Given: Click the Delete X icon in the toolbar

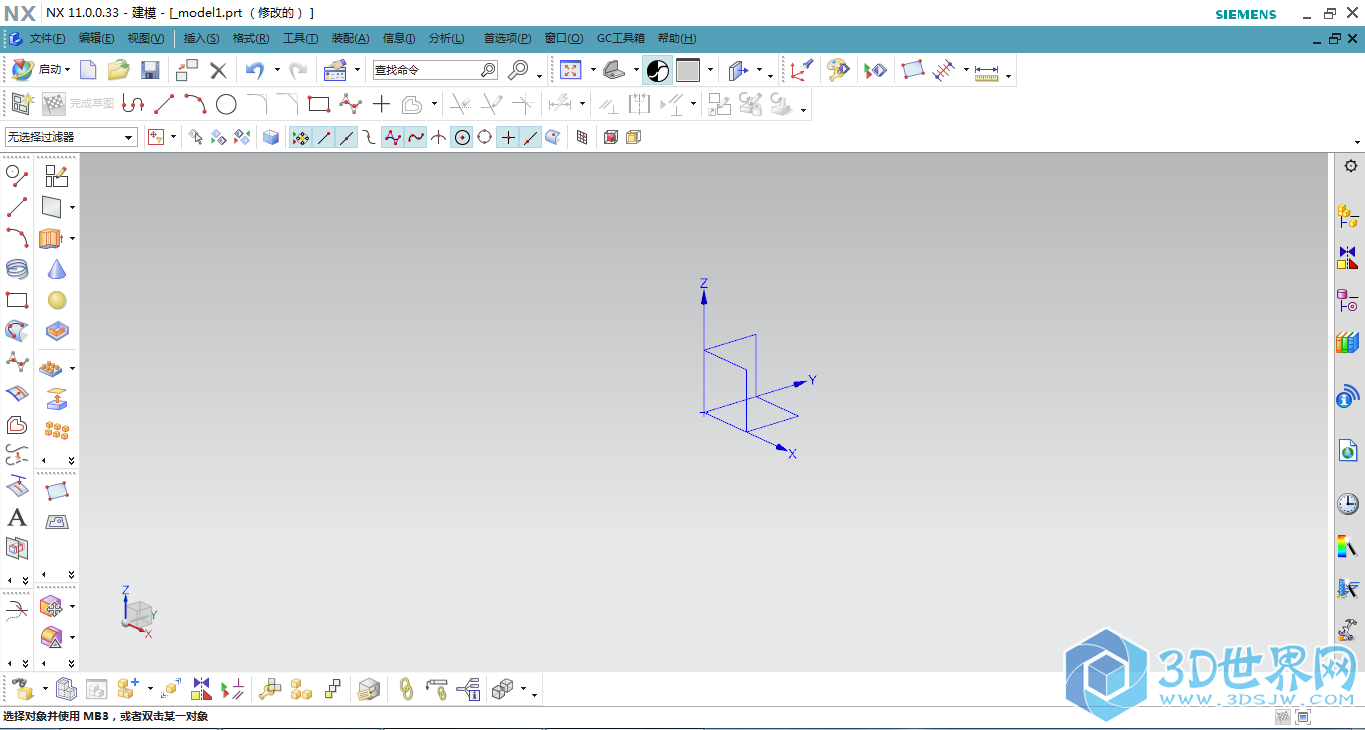Looking at the screenshot, I should click(x=218, y=70).
